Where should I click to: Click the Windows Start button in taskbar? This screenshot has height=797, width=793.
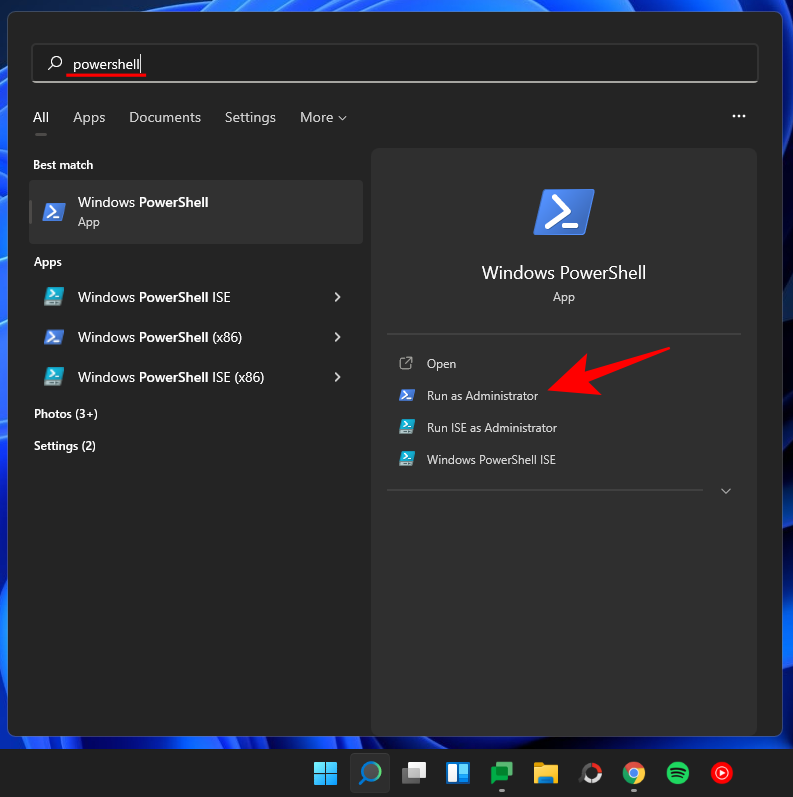(326, 773)
